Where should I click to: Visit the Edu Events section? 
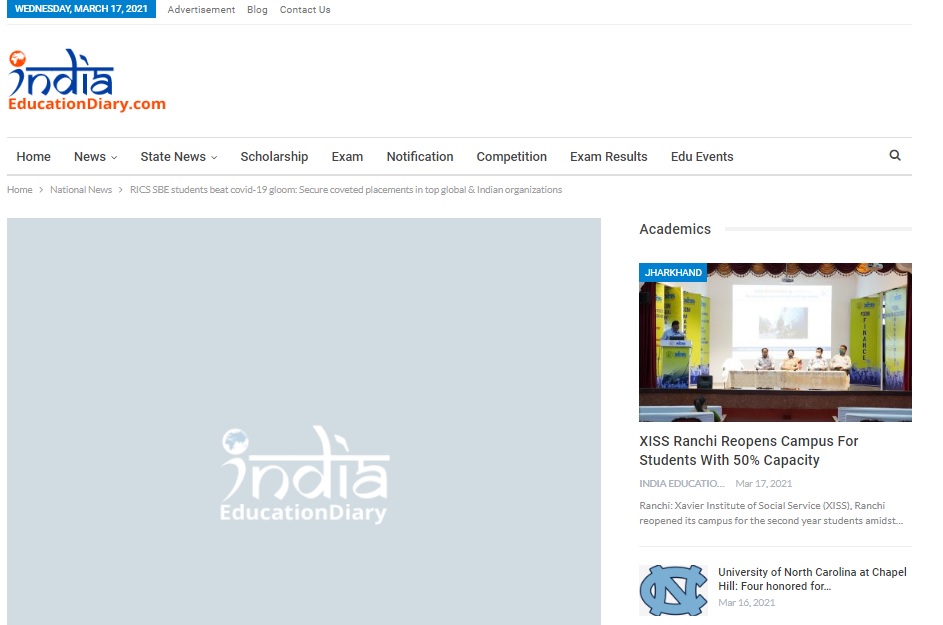click(702, 157)
